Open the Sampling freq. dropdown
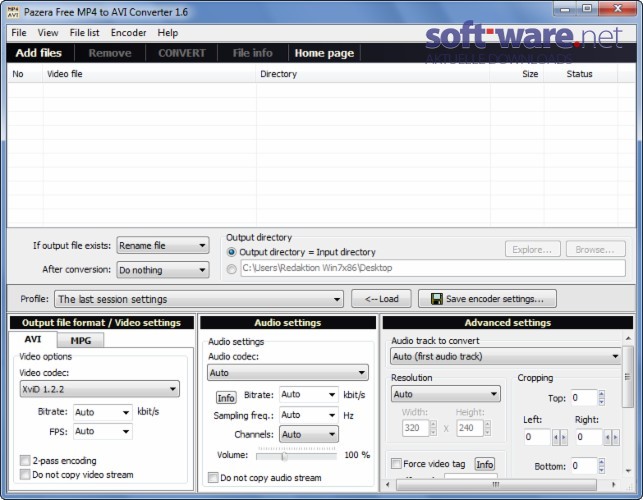This screenshot has height=500, width=643. pyautogui.click(x=309, y=415)
